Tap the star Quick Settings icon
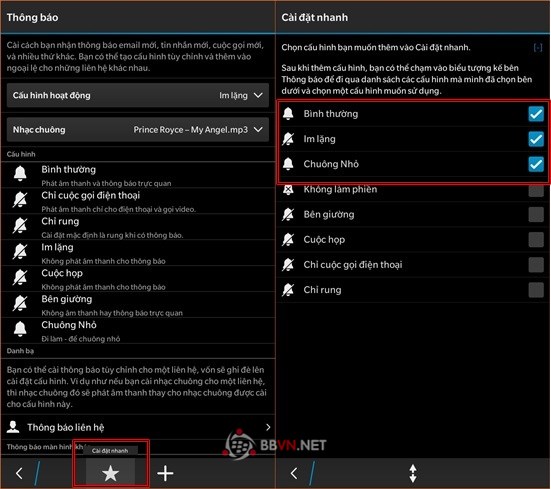 coord(110,473)
